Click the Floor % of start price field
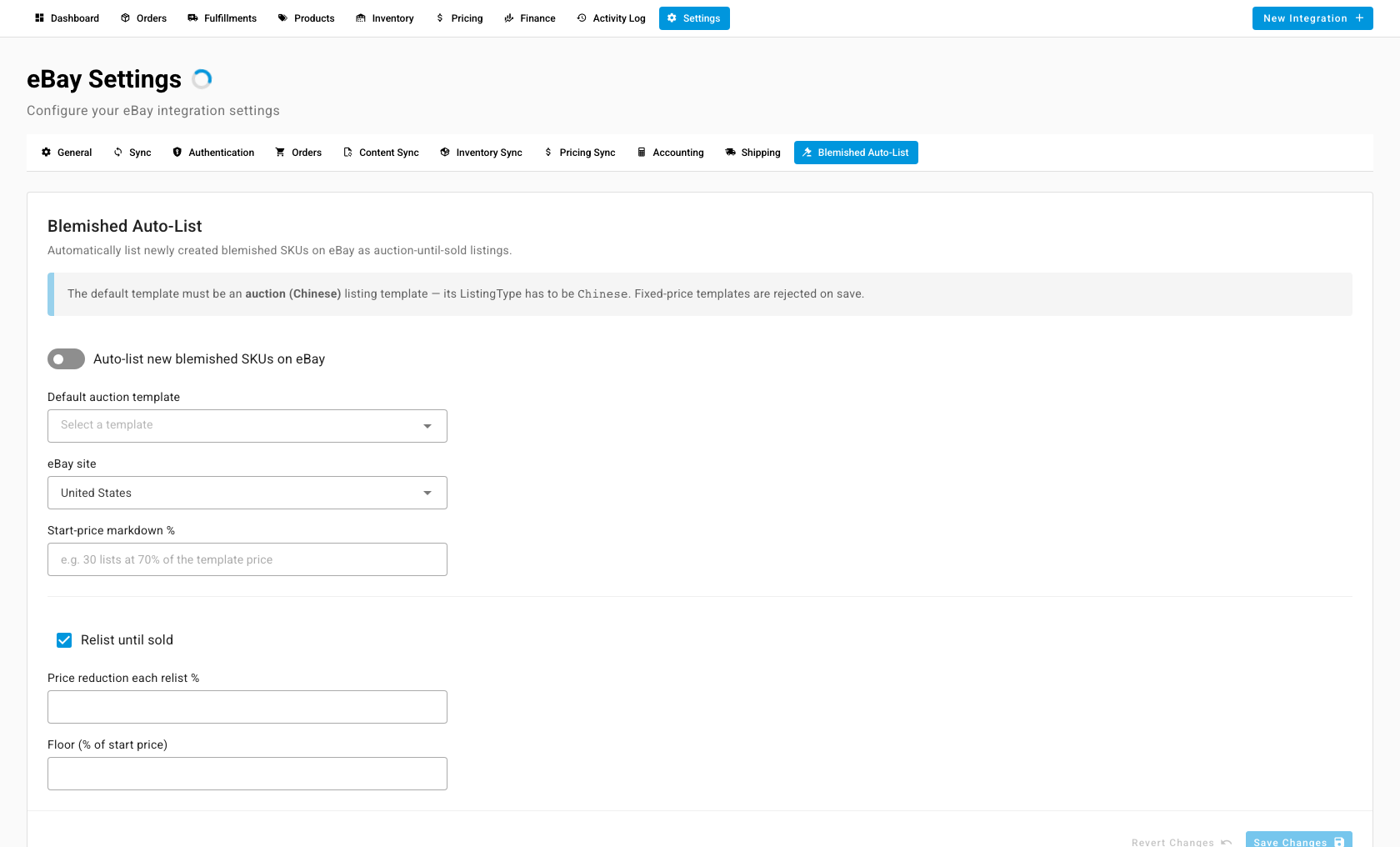This screenshot has height=847, width=1400. [247, 774]
